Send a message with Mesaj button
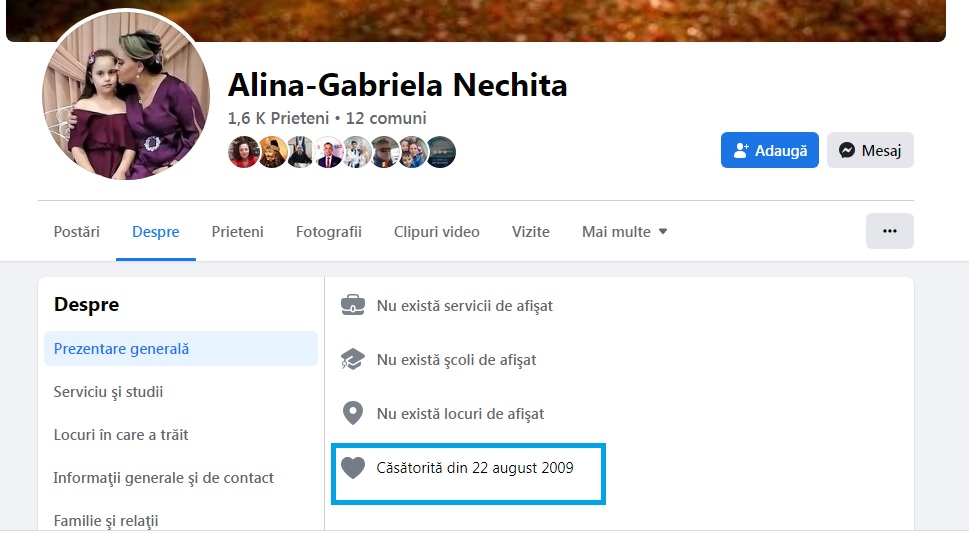 (x=870, y=150)
